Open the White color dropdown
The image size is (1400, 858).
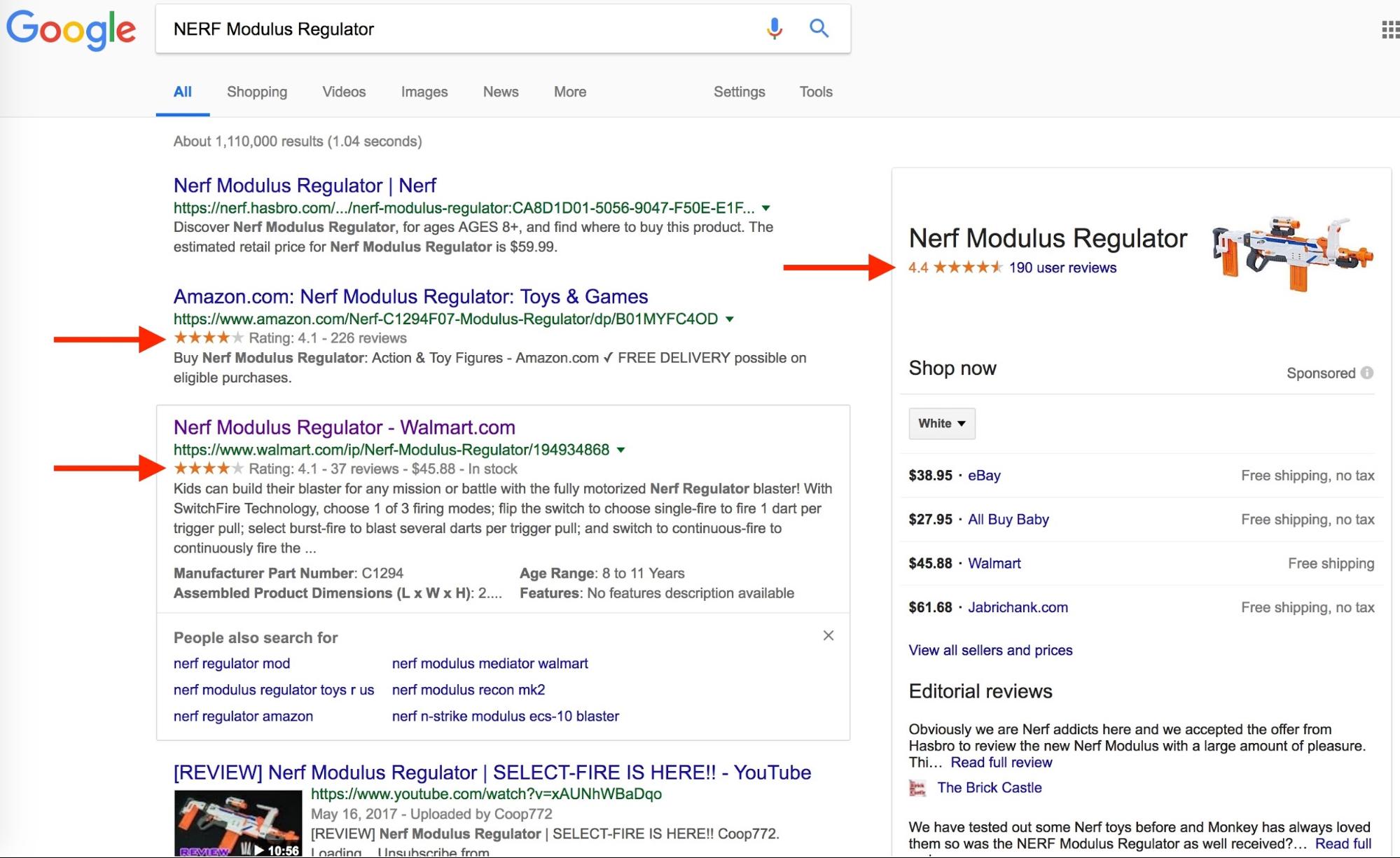[942, 424]
